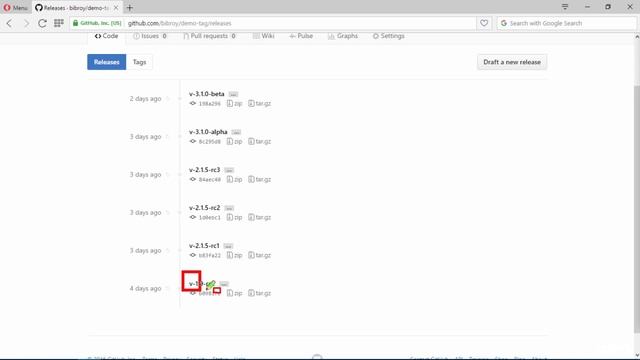Bookmark page with heart icon

coord(484,23)
